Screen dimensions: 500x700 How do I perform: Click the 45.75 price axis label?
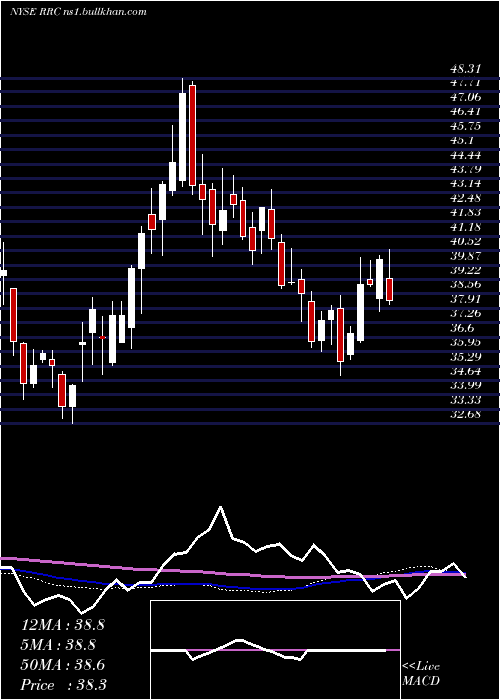pos(465,126)
